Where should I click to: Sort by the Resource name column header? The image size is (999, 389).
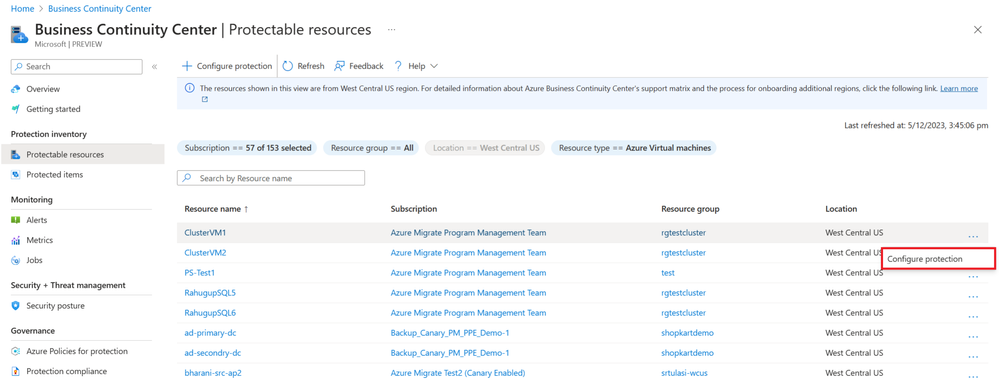pos(217,209)
